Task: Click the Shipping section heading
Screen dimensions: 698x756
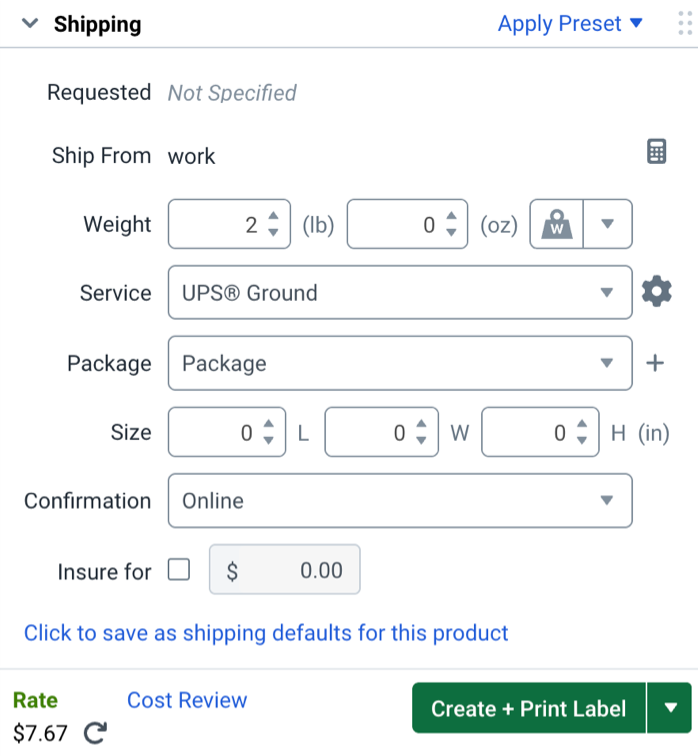Action: [x=97, y=24]
